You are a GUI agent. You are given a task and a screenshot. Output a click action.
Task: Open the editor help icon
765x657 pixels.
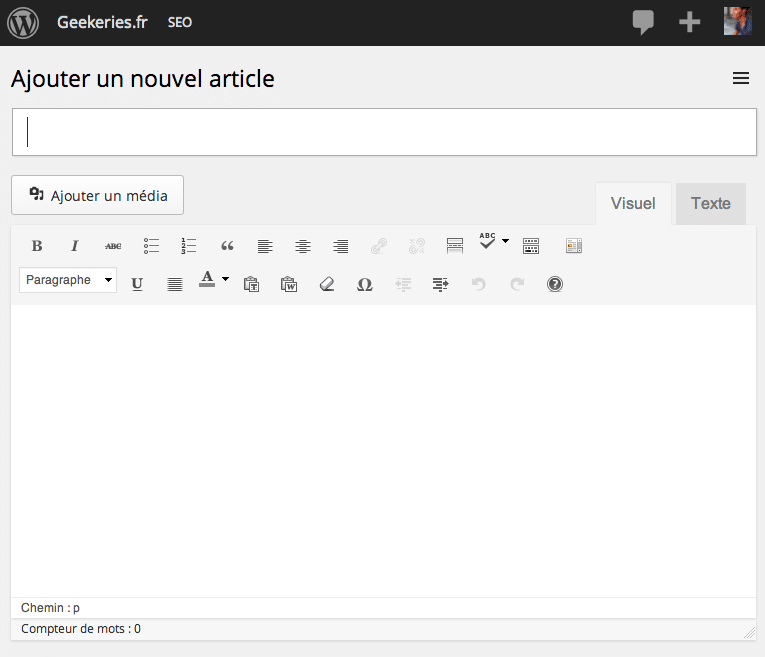point(555,284)
